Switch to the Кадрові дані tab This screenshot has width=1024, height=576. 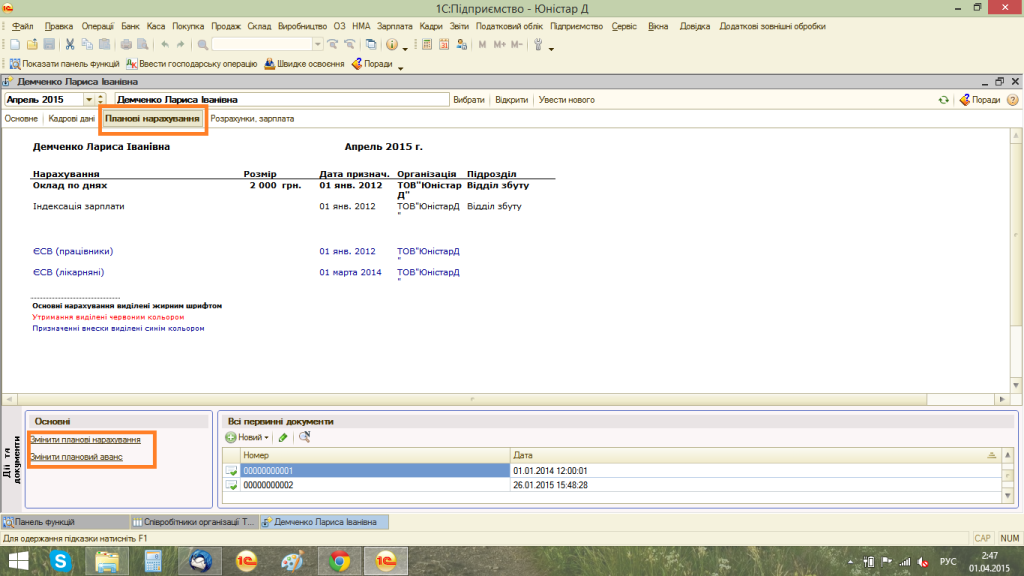coord(72,119)
